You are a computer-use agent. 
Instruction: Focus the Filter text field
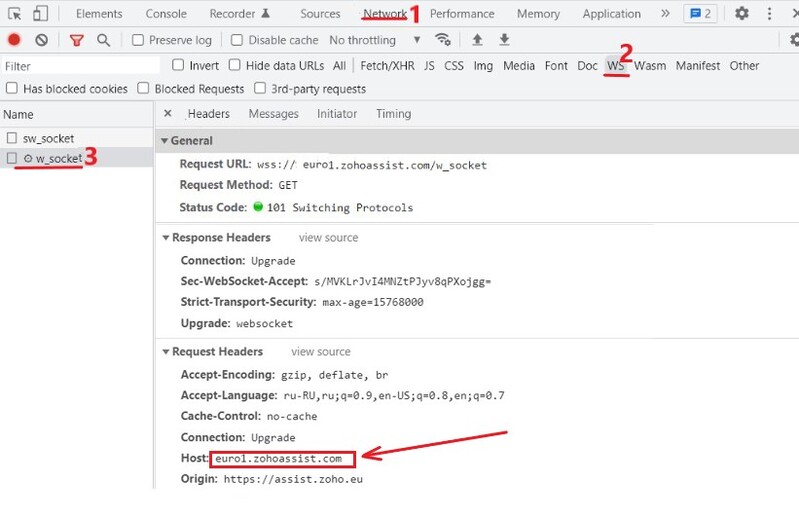(81, 66)
